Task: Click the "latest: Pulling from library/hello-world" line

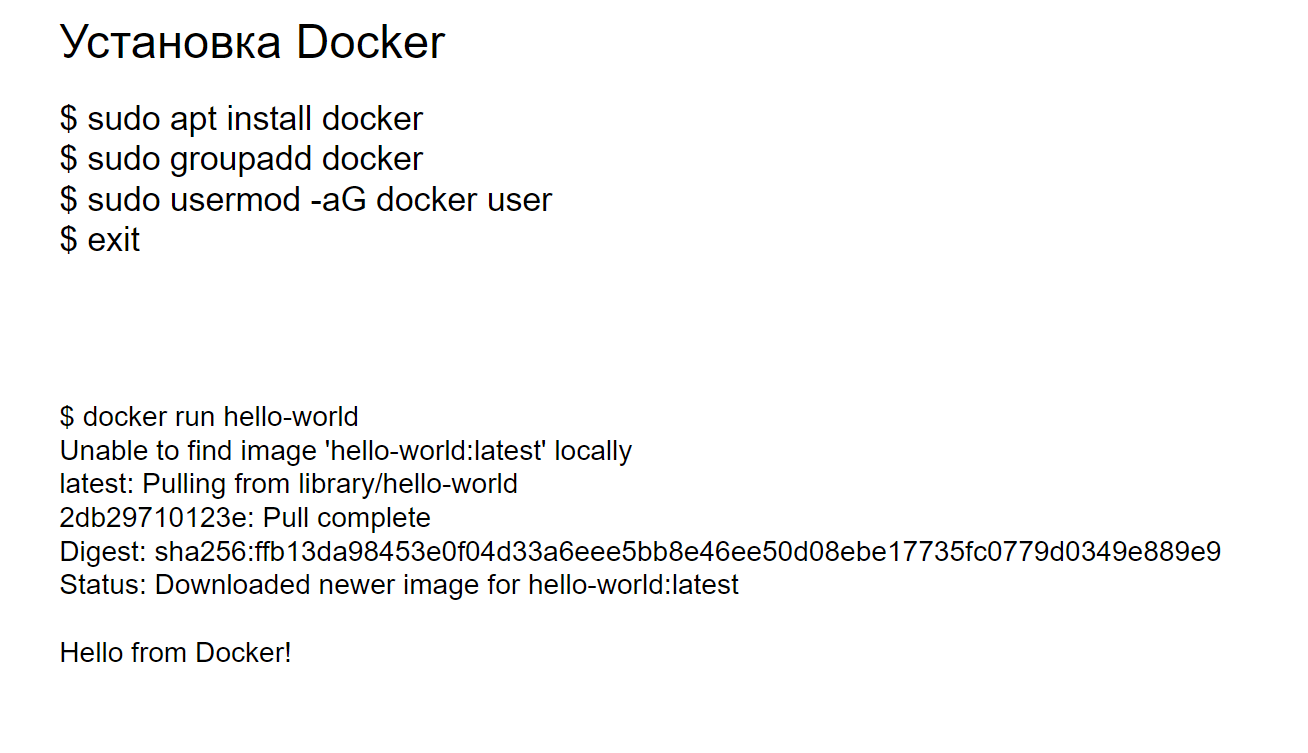Action: (288, 485)
